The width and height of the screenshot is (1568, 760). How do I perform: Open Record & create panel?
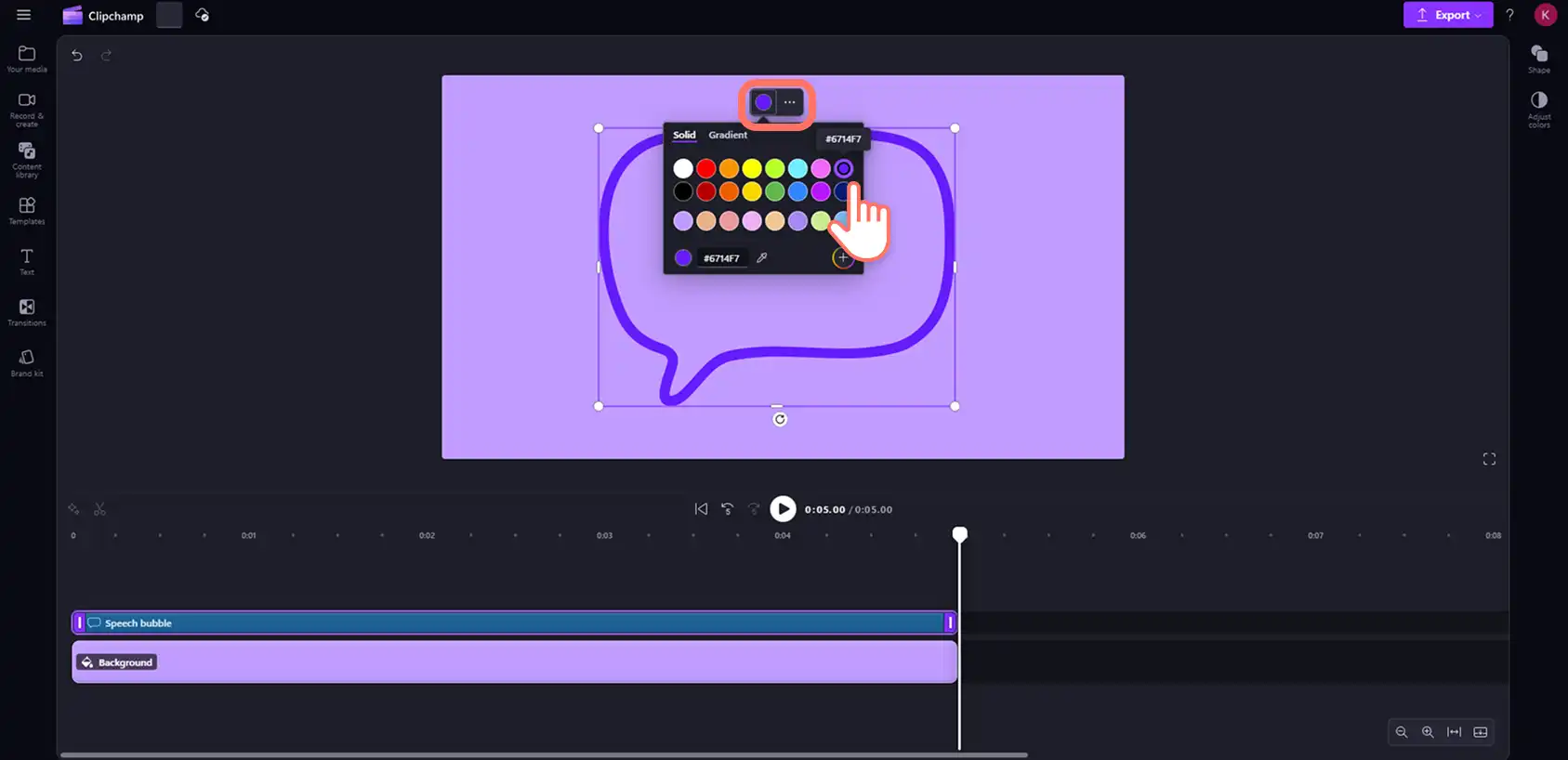[27, 110]
